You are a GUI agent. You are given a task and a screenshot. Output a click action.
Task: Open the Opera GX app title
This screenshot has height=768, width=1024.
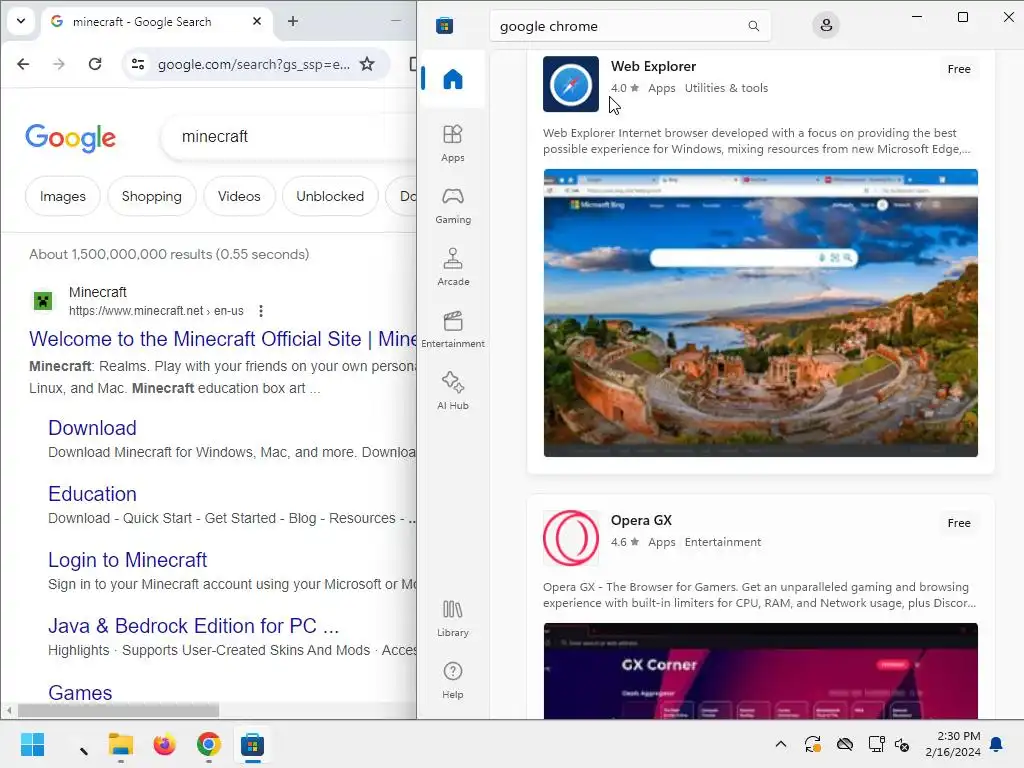tap(641, 520)
